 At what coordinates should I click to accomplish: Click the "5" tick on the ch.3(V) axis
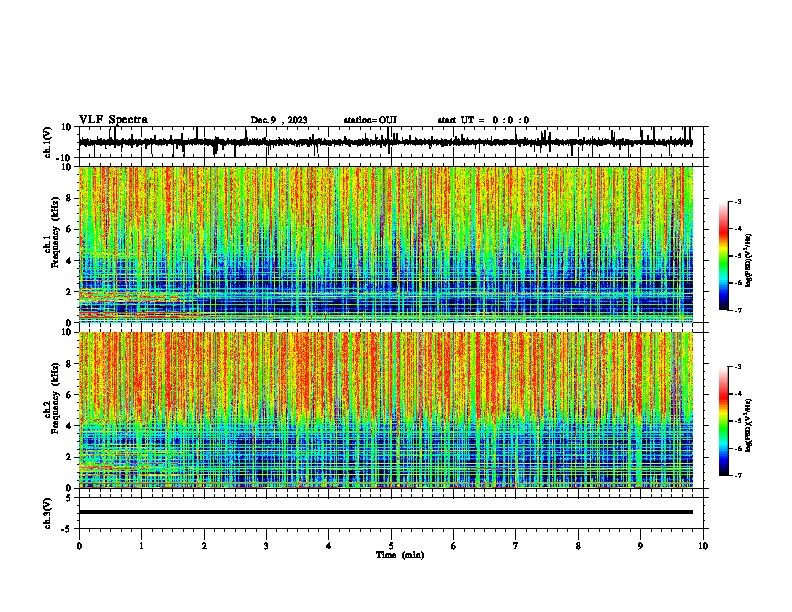point(69,498)
